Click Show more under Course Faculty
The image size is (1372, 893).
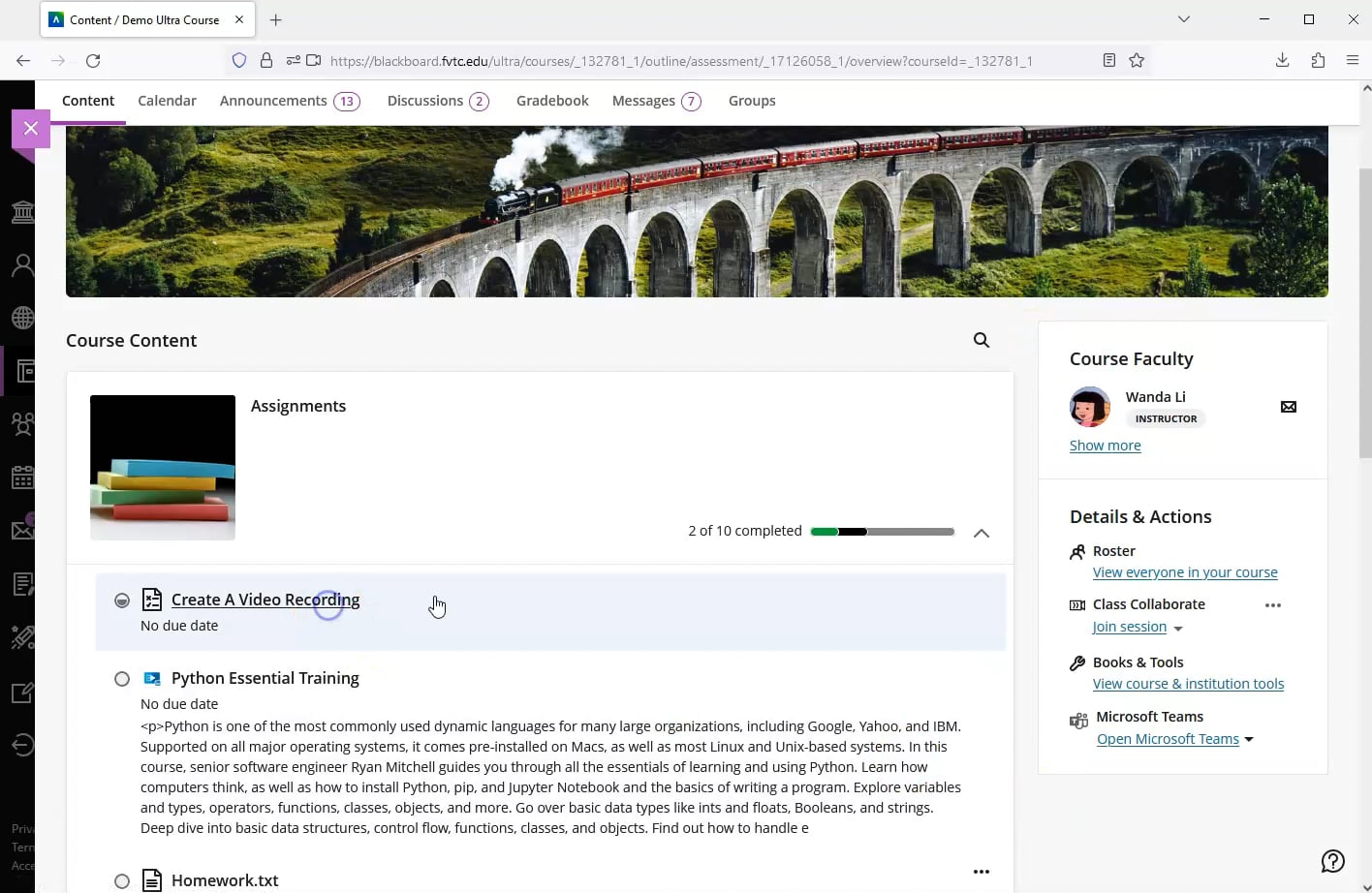coord(1105,446)
